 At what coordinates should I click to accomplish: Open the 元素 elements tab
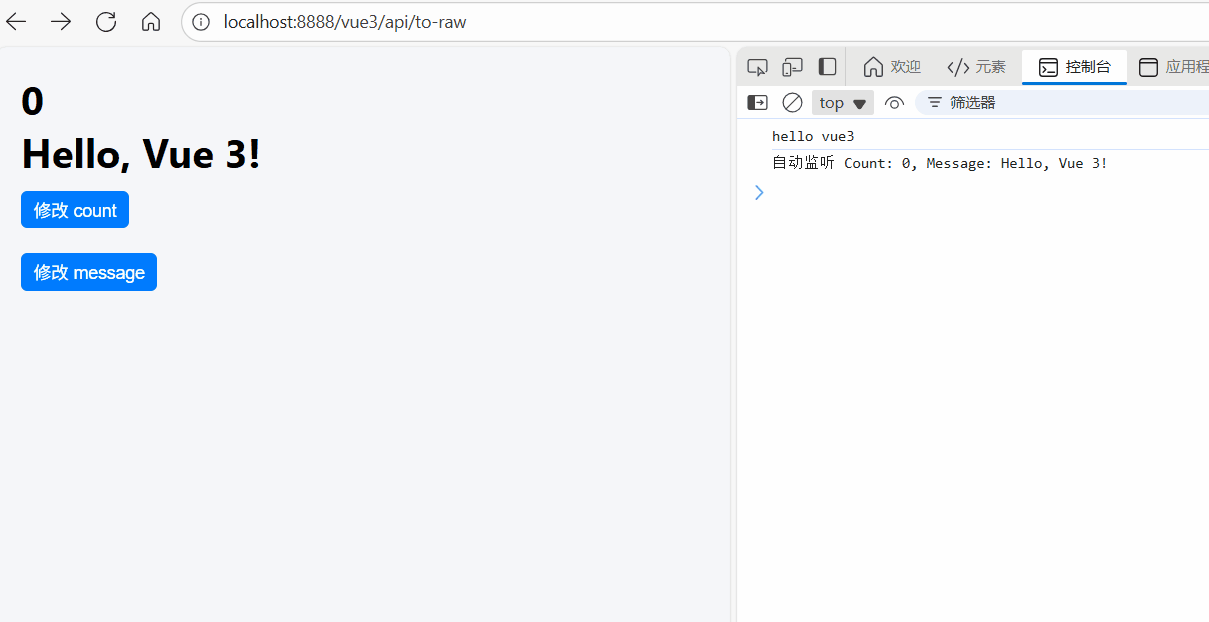tap(976, 67)
